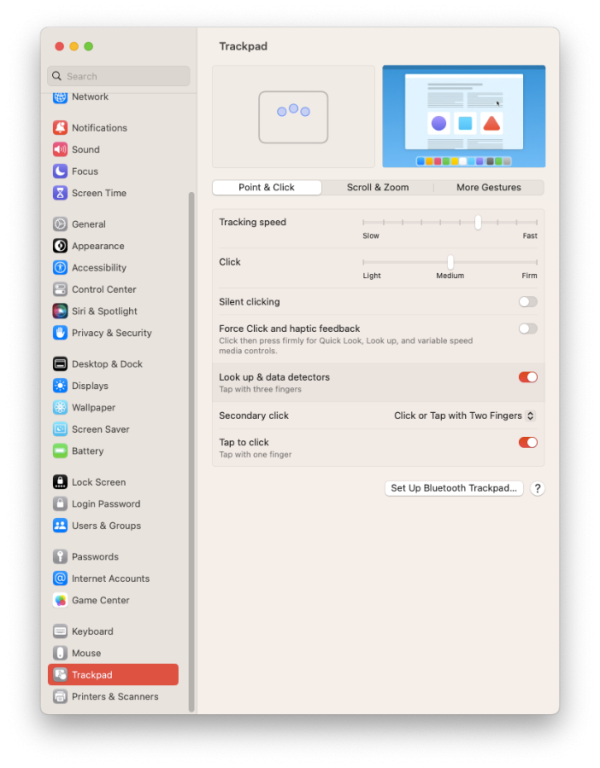Enable the Silent clicking toggle
The image size is (600, 768).
[x=528, y=302]
